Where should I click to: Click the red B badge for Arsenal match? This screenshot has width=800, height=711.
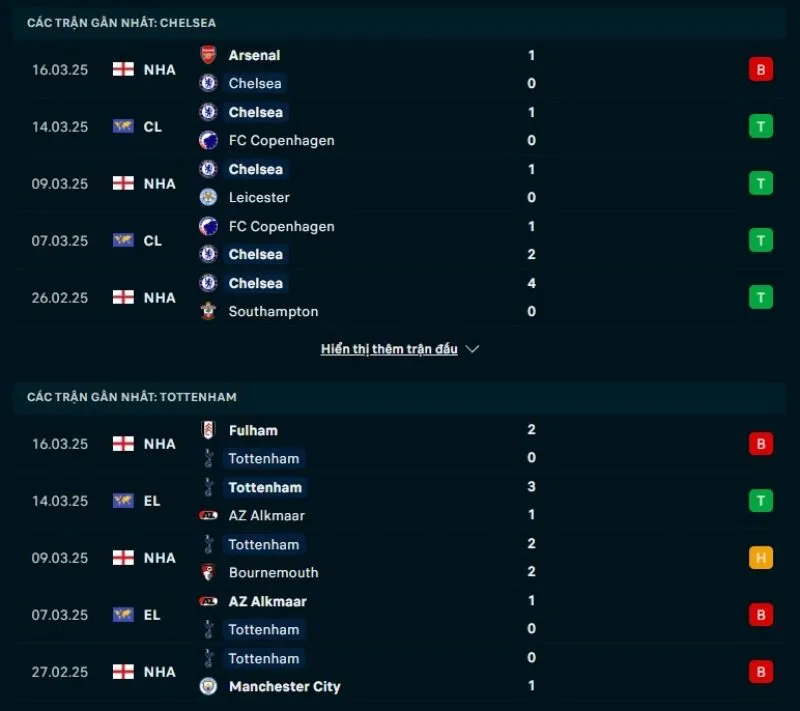tap(760, 69)
